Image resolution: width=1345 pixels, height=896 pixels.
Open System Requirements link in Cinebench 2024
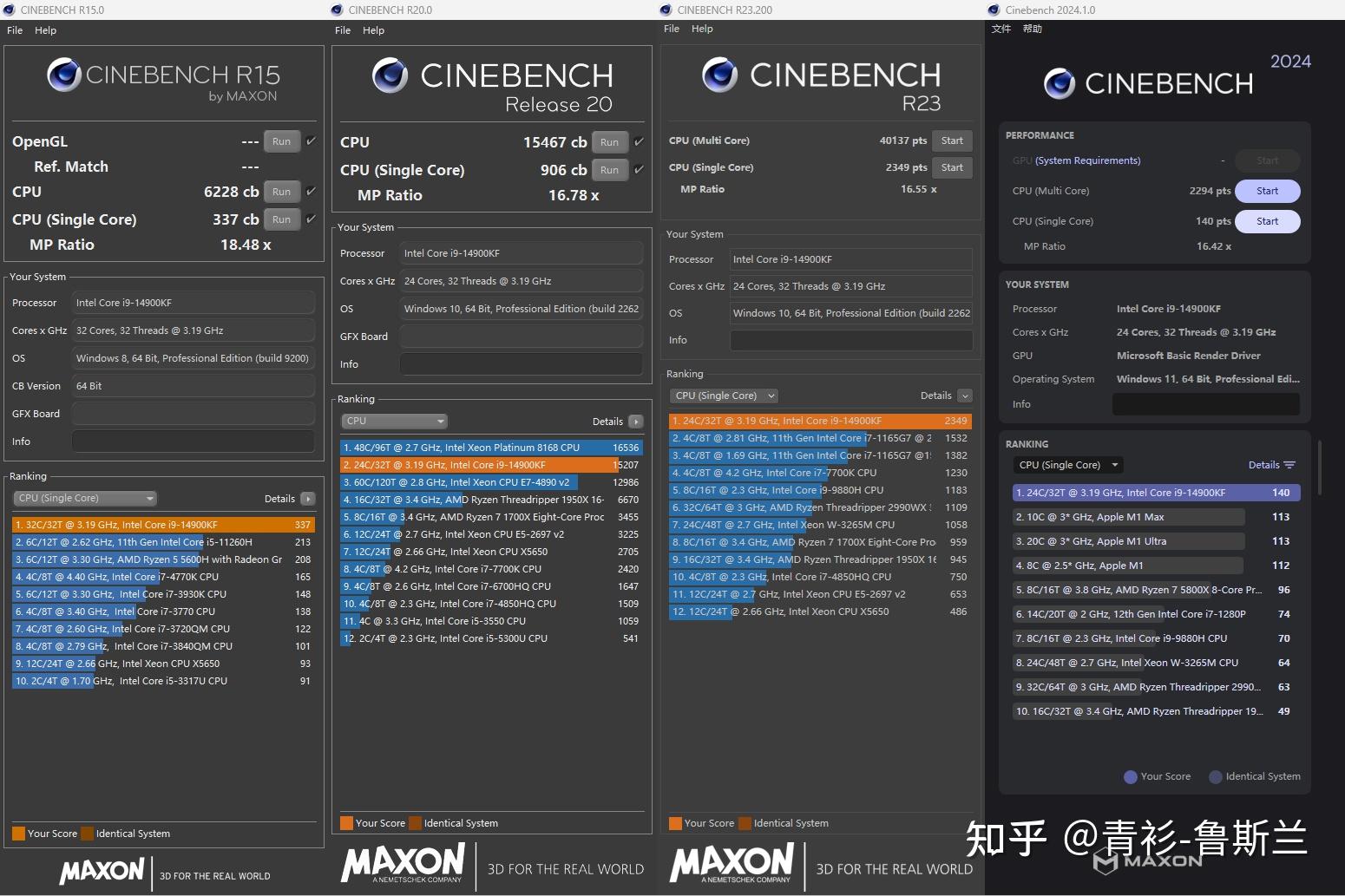tap(1088, 160)
